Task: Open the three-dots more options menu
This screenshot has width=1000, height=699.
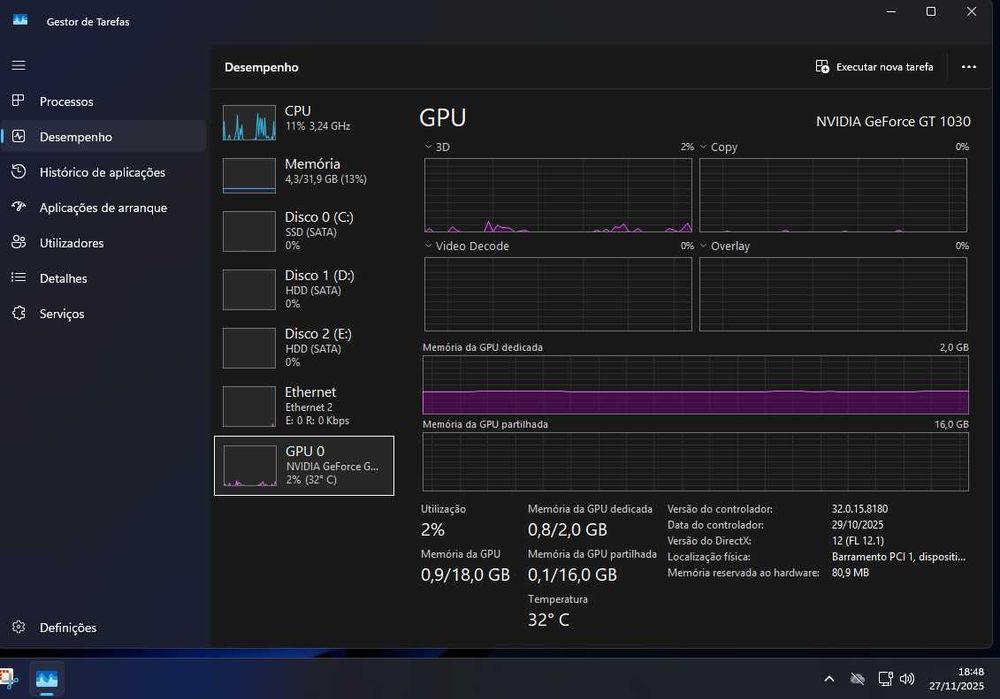Action: 968,67
